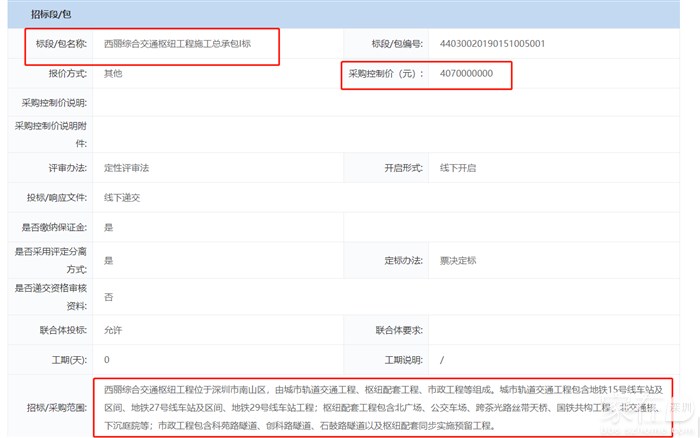Click the empty 联合体要求 field
This screenshot has width=700, height=438.
pyautogui.click(x=560, y=329)
